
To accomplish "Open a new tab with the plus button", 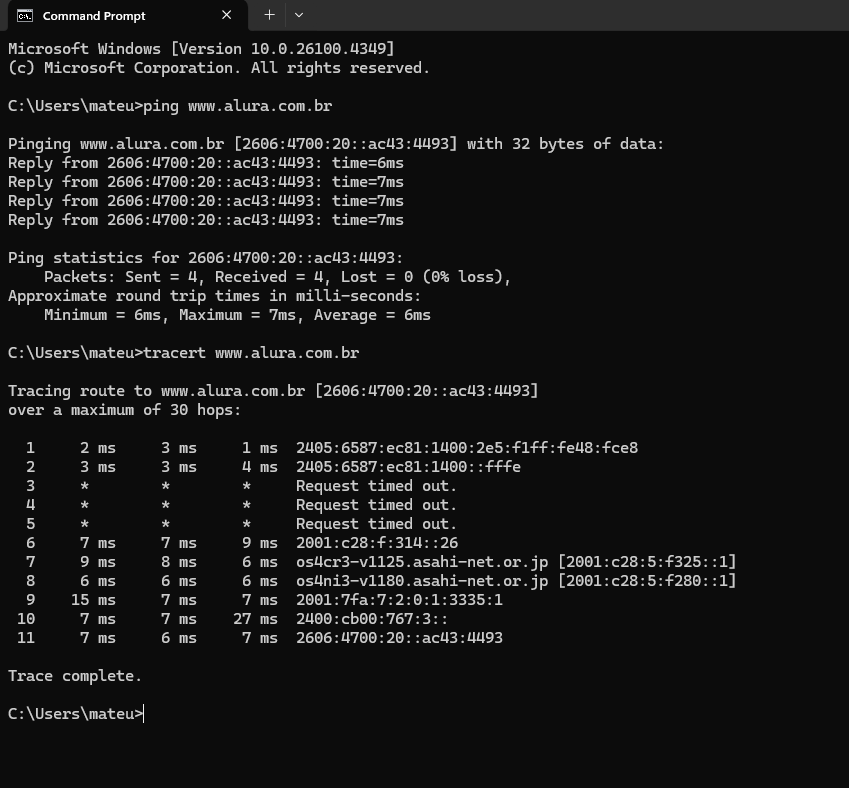I will 269,15.
